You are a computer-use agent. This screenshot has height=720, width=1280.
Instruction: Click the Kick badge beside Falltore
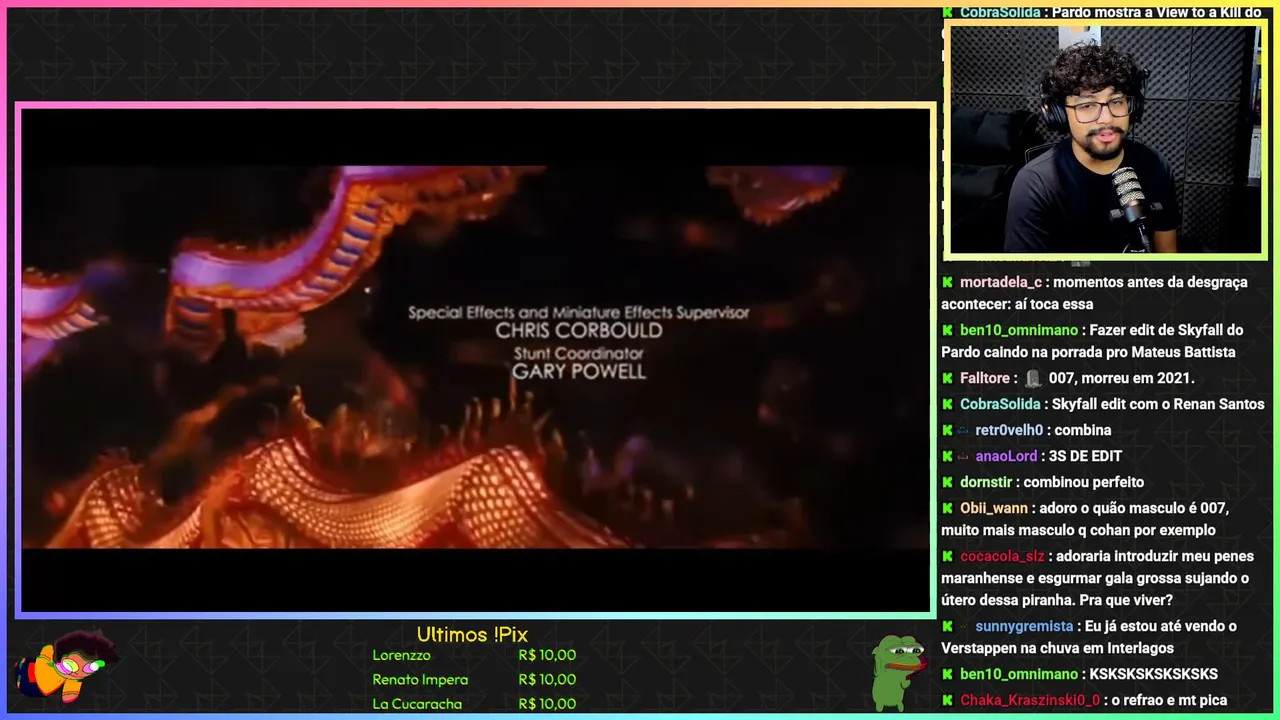(947, 378)
